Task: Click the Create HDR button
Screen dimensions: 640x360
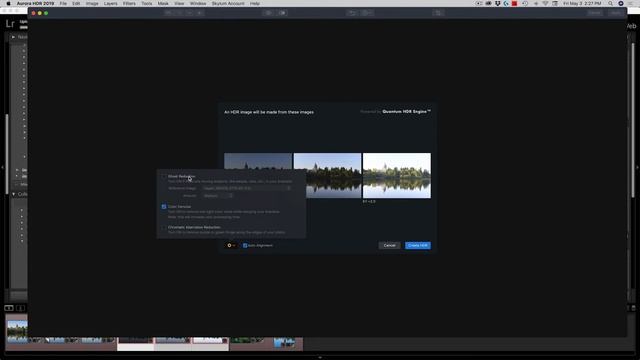Action: click(x=418, y=245)
